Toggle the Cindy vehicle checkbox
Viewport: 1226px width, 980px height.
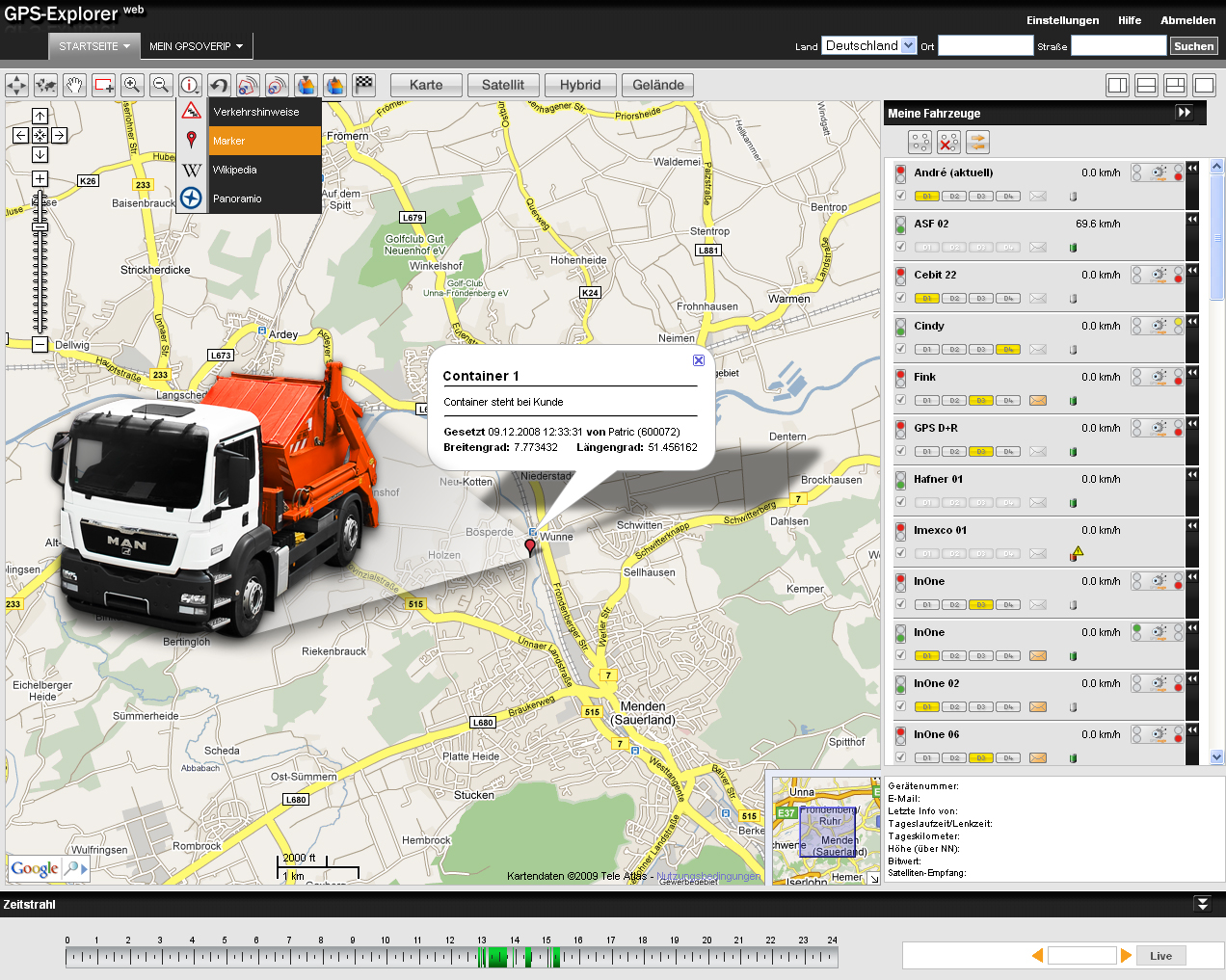pos(900,349)
